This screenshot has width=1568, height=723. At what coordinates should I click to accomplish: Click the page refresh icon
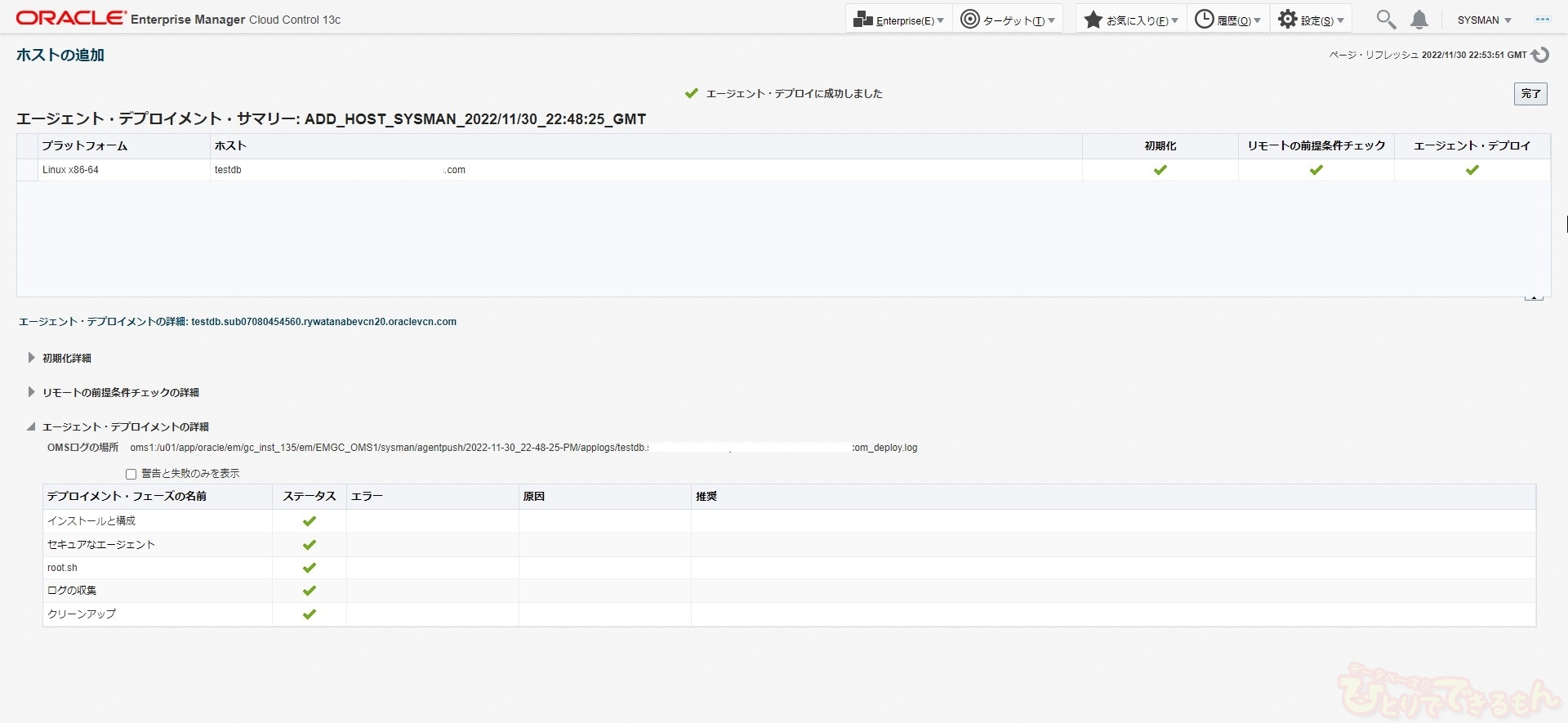click(1540, 55)
